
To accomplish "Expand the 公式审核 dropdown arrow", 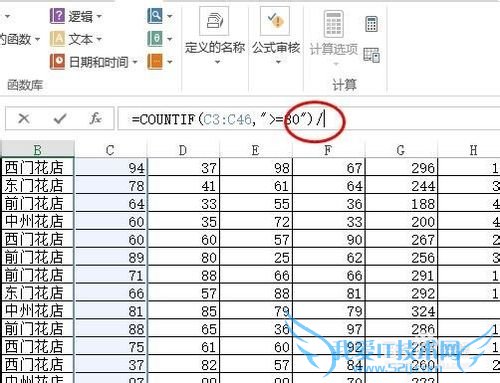I will 278,62.
